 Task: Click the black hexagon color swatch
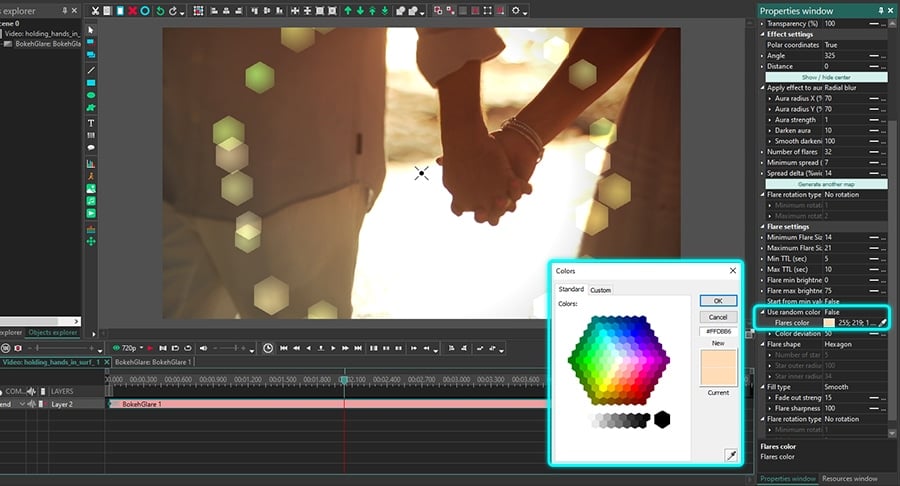(x=661, y=420)
